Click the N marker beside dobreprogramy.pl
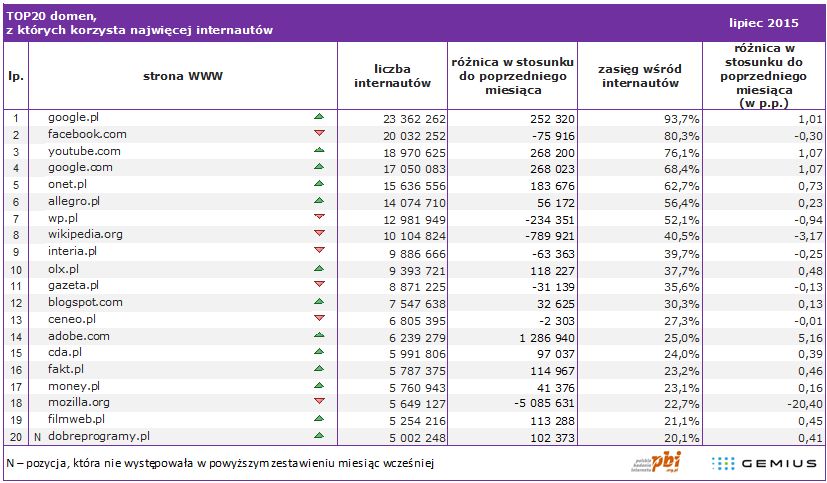 [37, 436]
